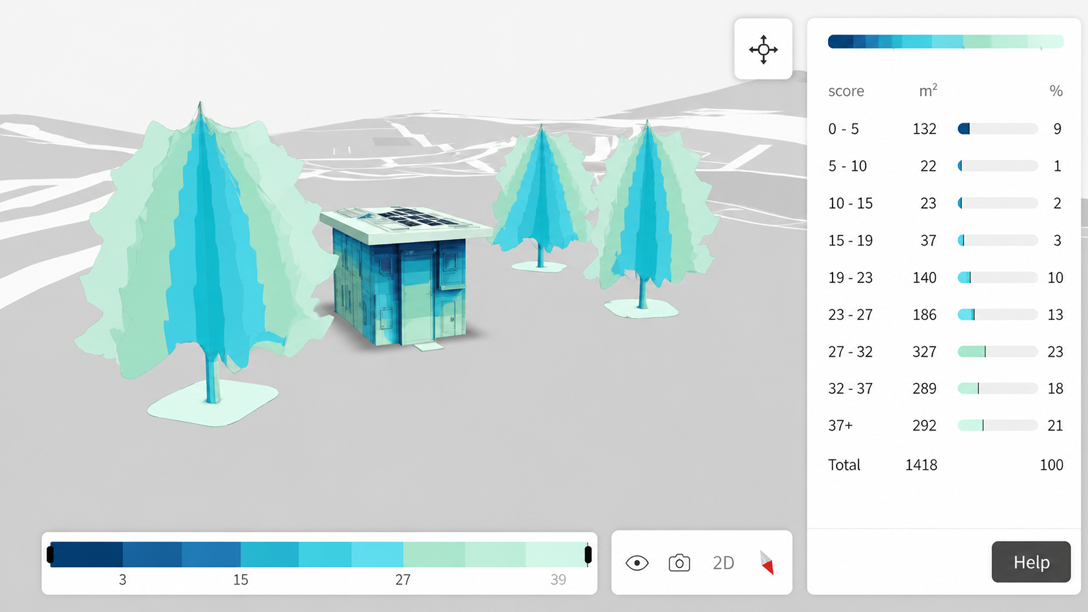
Task: Select the pan navigation tool
Action: [763, 48]
